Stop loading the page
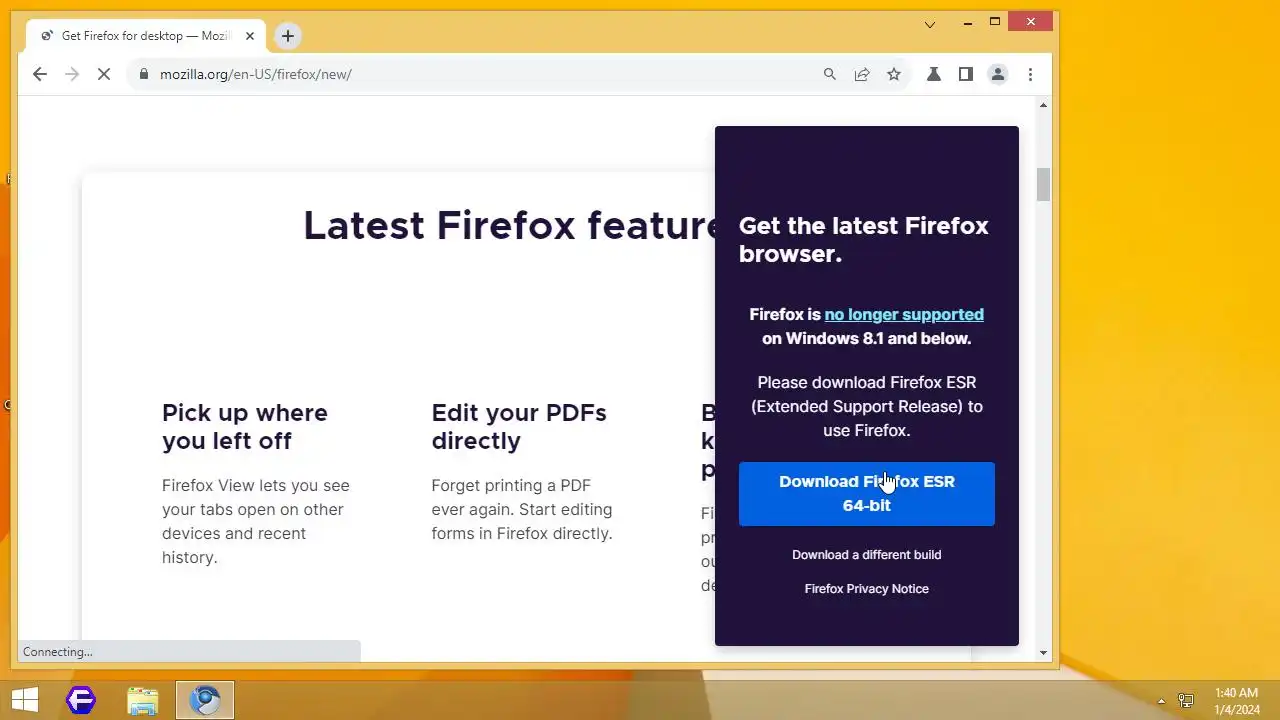 coord(104,74)
